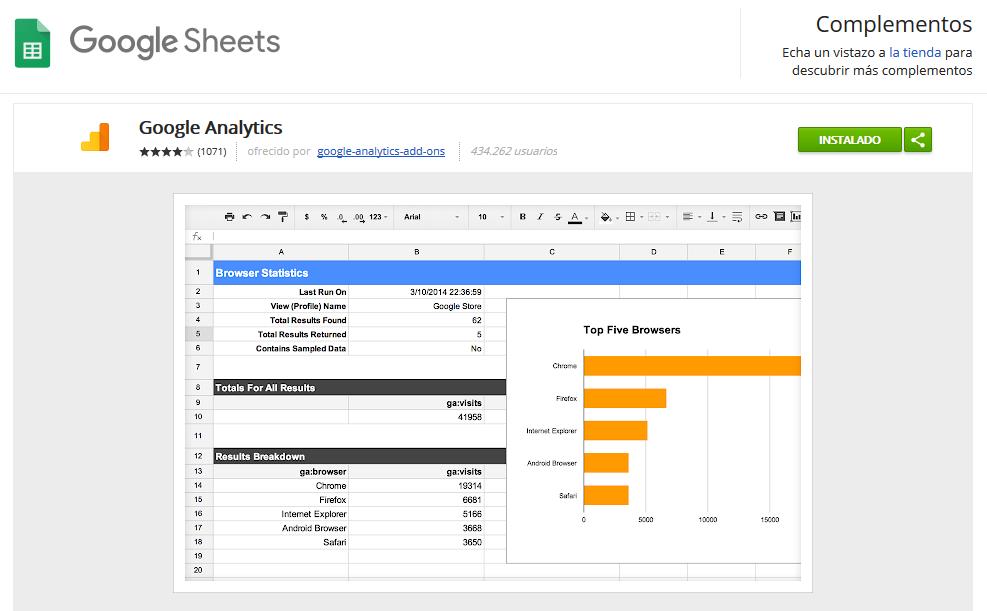Click the INSTALADO button
This screenshot has width=987, height=611.
849,140
